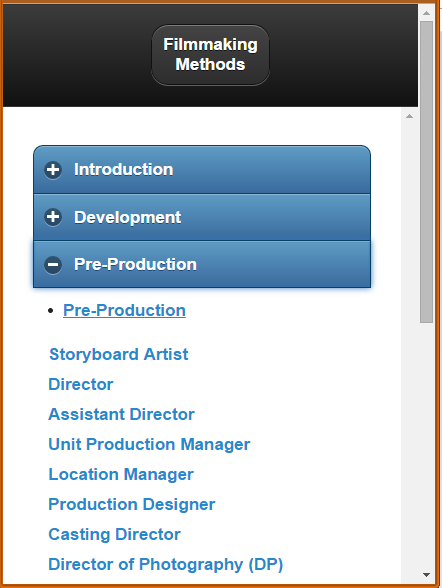Open the Storyboard Artist entry
The image size is (442, 588).
(118, 354)
